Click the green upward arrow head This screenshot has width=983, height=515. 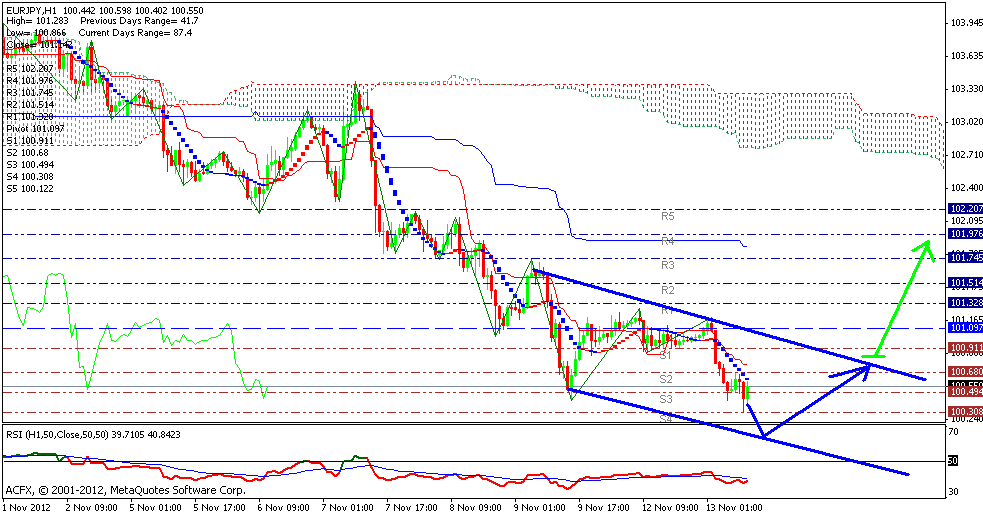(x=926, y=247)
